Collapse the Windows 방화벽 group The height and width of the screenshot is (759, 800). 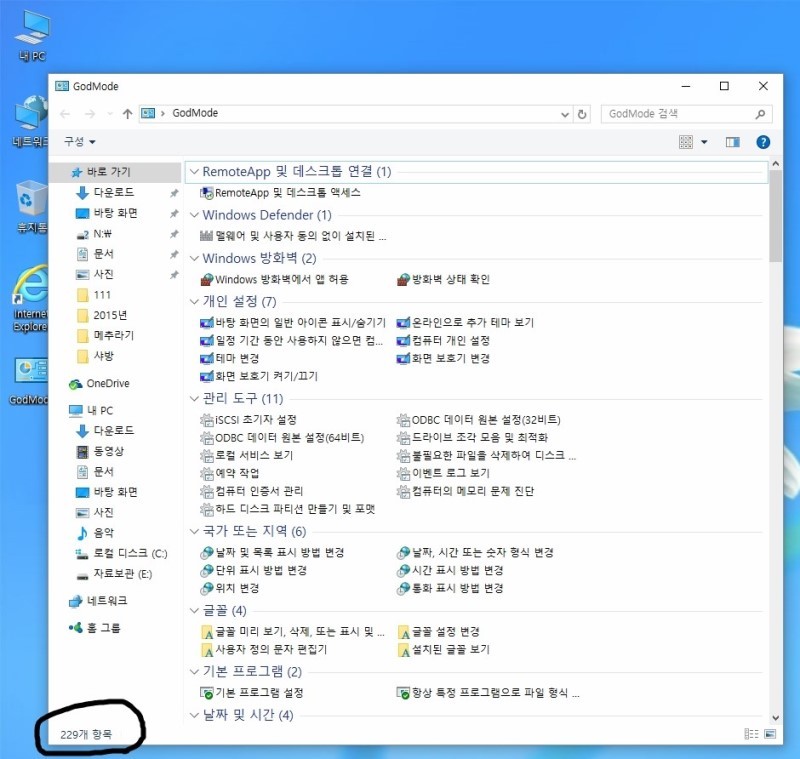click(x=194, y=259)
